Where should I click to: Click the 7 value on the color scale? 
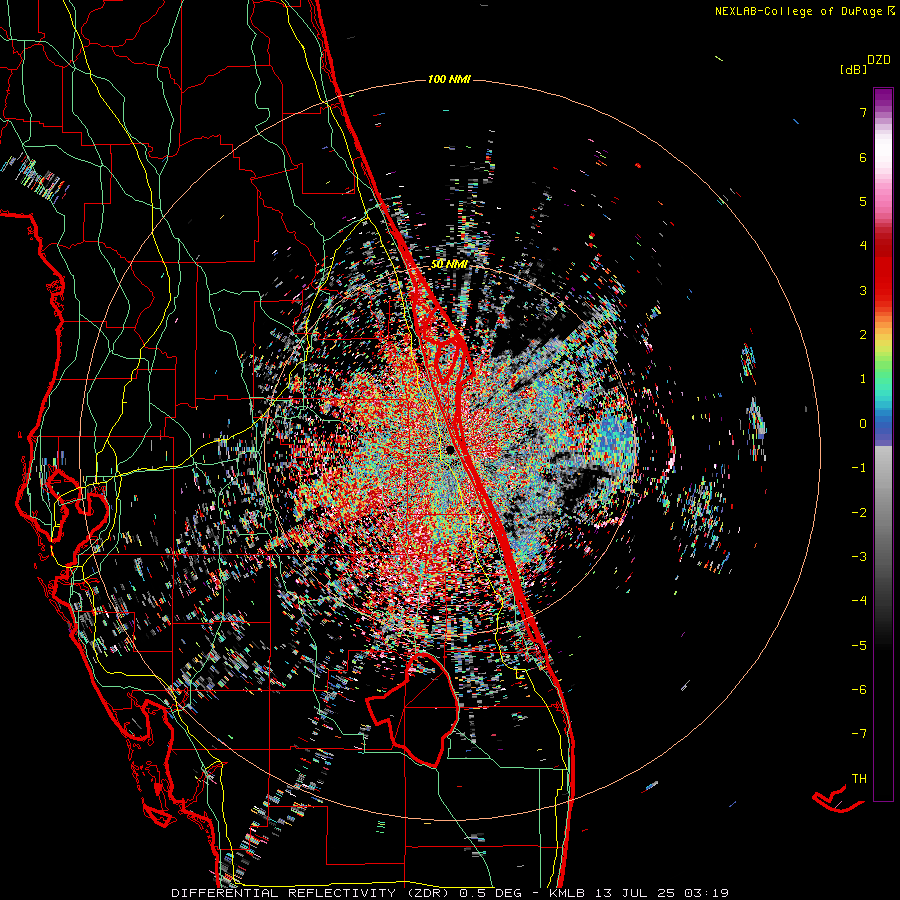(863, 112)
